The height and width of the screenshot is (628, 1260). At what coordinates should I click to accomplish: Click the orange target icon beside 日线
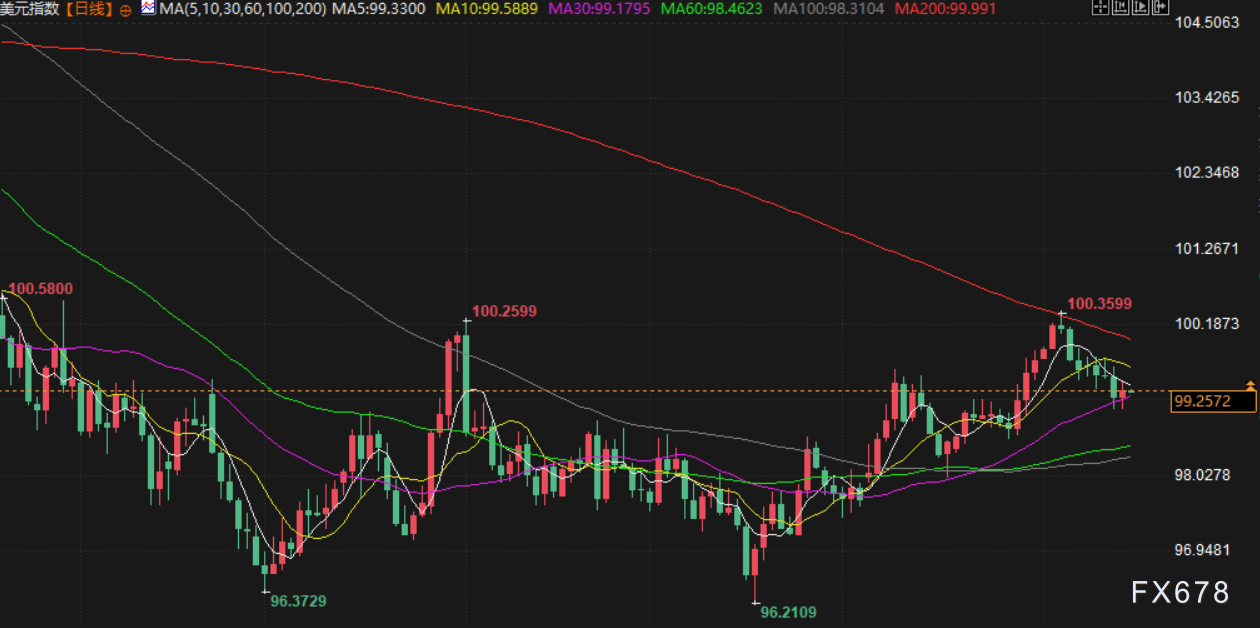[125, 9]
